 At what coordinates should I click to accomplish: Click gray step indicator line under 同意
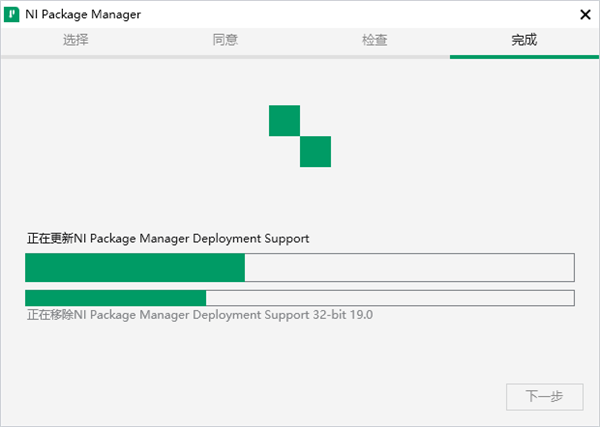click(225, 57)
